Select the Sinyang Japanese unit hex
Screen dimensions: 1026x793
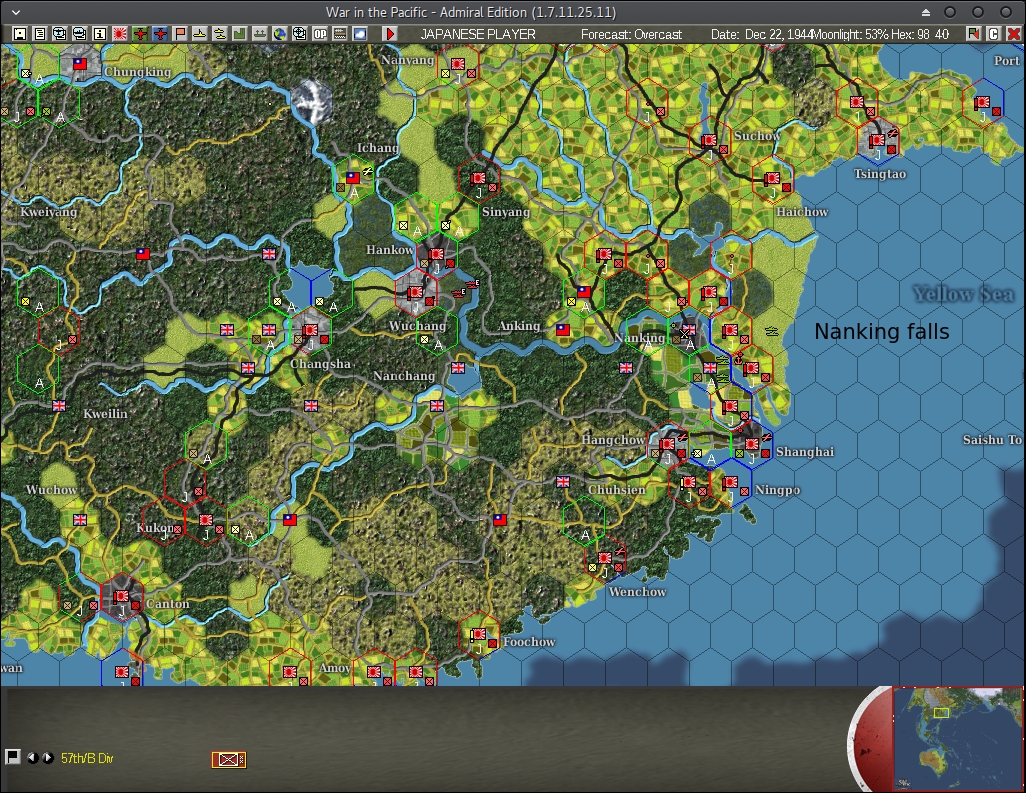[x=478, y=178]
